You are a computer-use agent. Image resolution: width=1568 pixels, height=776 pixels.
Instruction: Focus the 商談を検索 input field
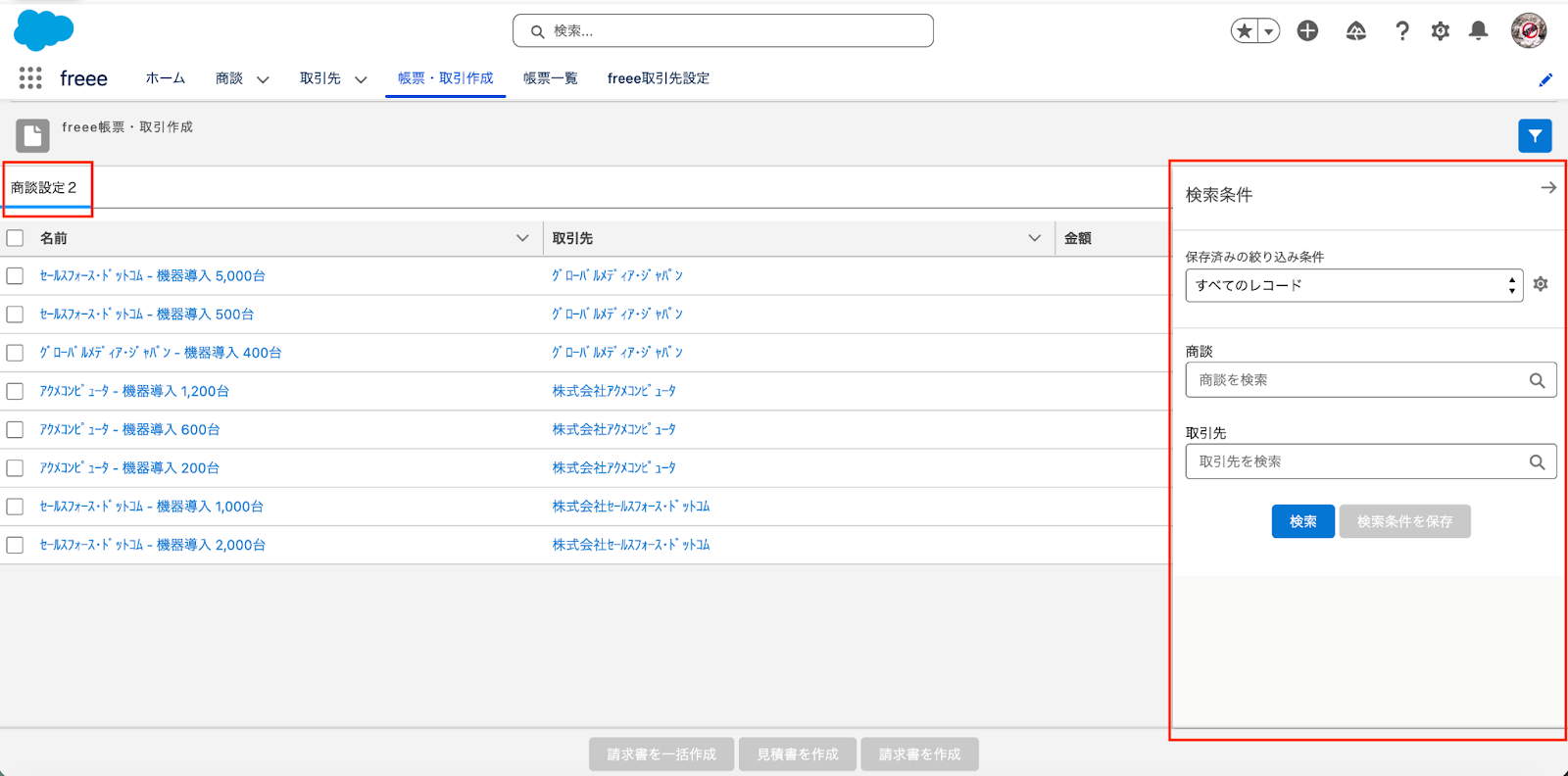coord(1371,380)
